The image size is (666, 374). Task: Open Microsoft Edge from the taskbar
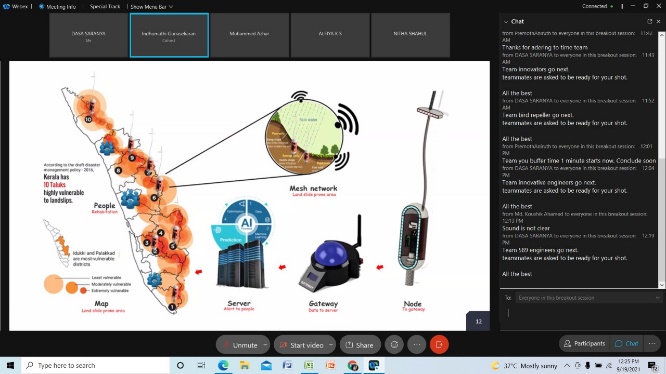coord(223,365)
